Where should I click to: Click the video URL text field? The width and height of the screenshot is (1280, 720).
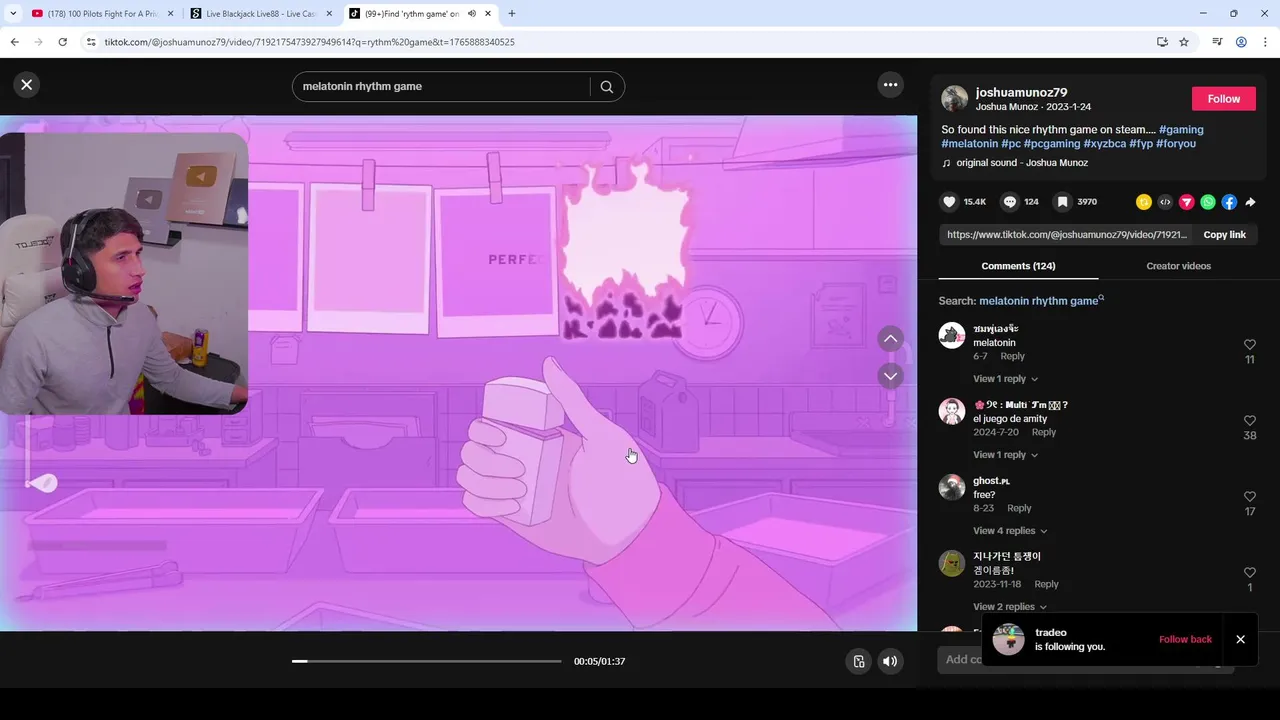pos(1066,234)
